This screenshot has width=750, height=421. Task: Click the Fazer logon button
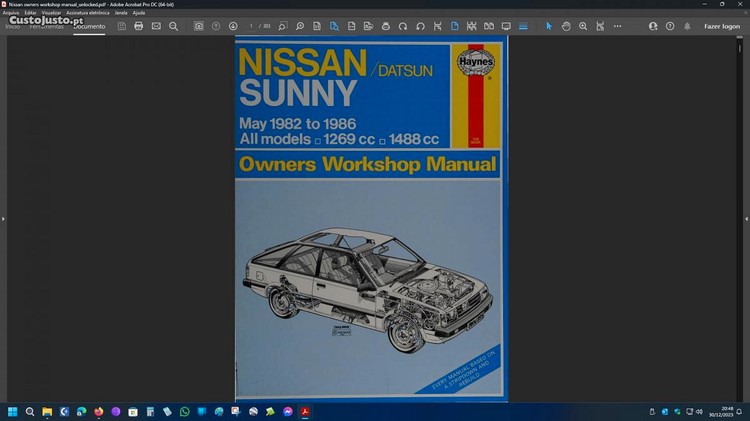pos(722,26)
